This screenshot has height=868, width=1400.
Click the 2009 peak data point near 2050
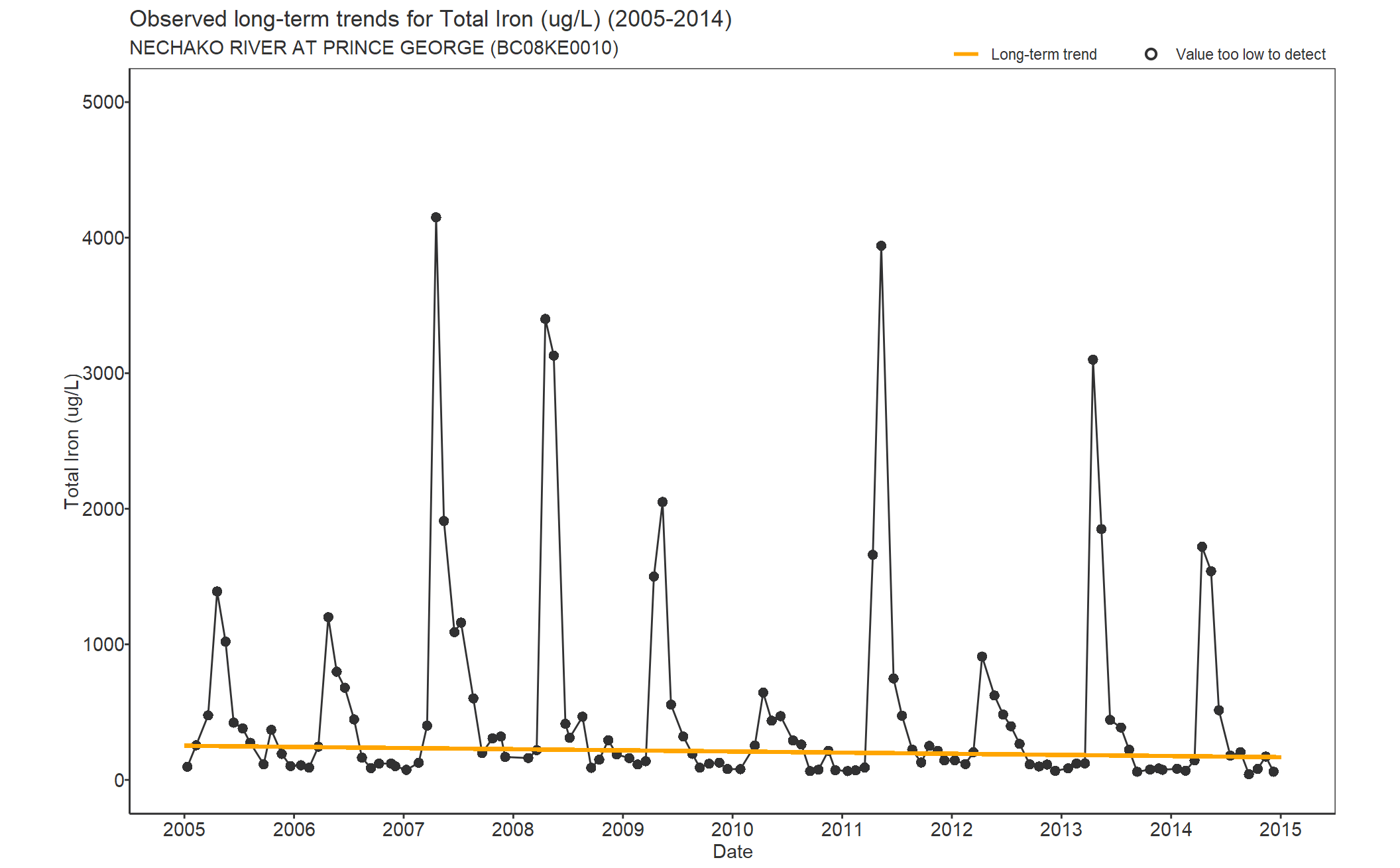point(662,502)
